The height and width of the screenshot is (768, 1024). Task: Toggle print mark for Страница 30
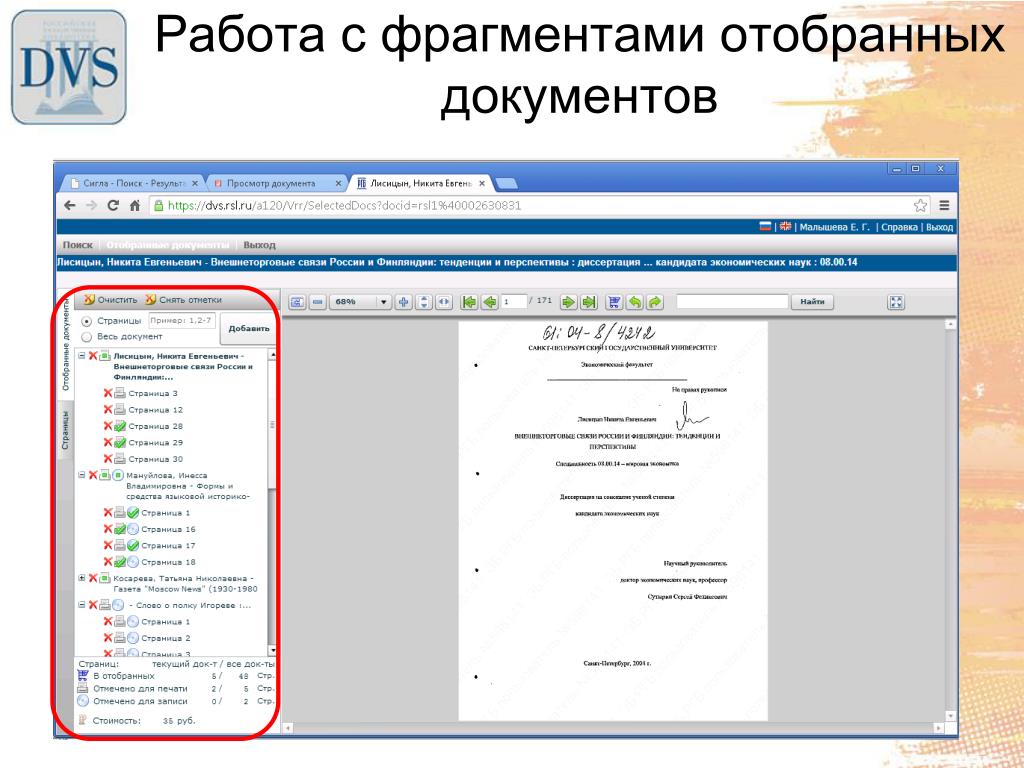[120, 458]
